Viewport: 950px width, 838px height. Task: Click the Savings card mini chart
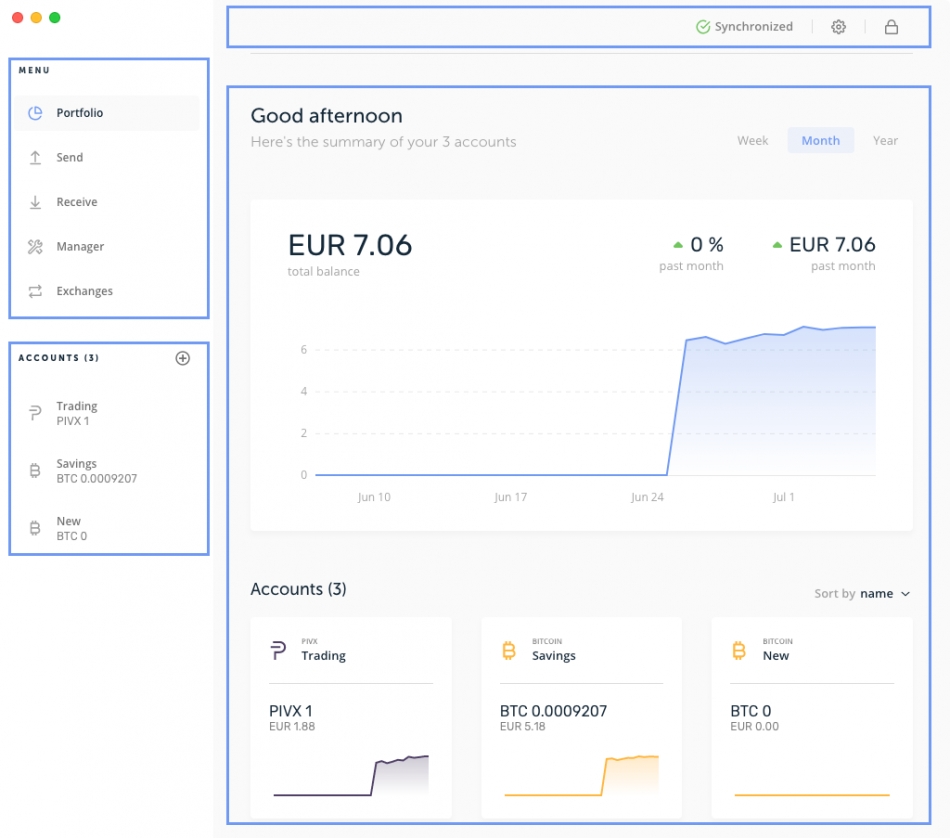pos(581,775)
